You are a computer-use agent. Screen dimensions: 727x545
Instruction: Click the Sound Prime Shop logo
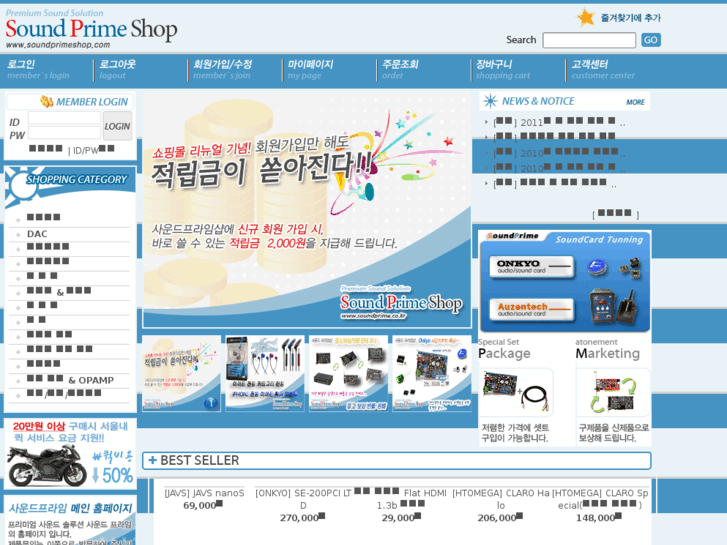91,29
